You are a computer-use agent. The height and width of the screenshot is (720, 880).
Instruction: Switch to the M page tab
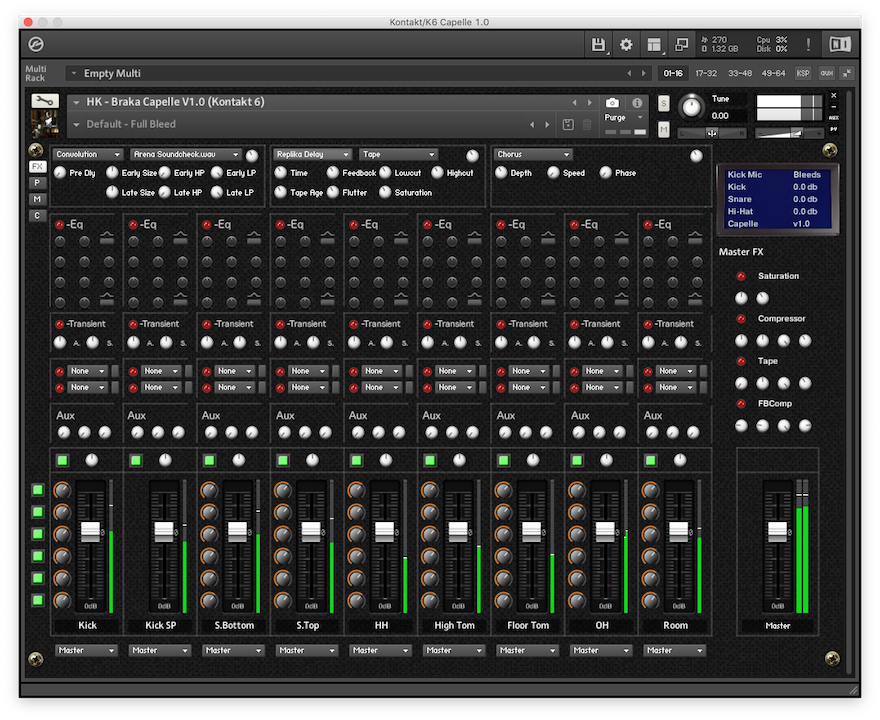pyautogui.click(x=37, y=199)
